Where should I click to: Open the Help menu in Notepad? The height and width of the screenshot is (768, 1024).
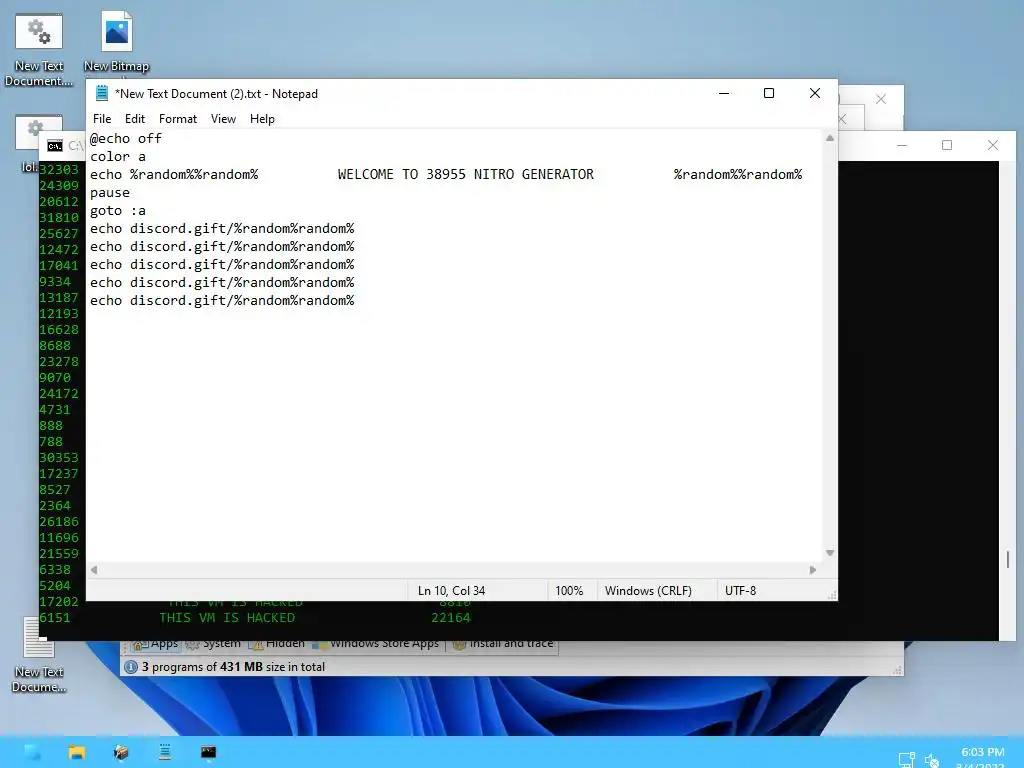click(x=262, y=119)
